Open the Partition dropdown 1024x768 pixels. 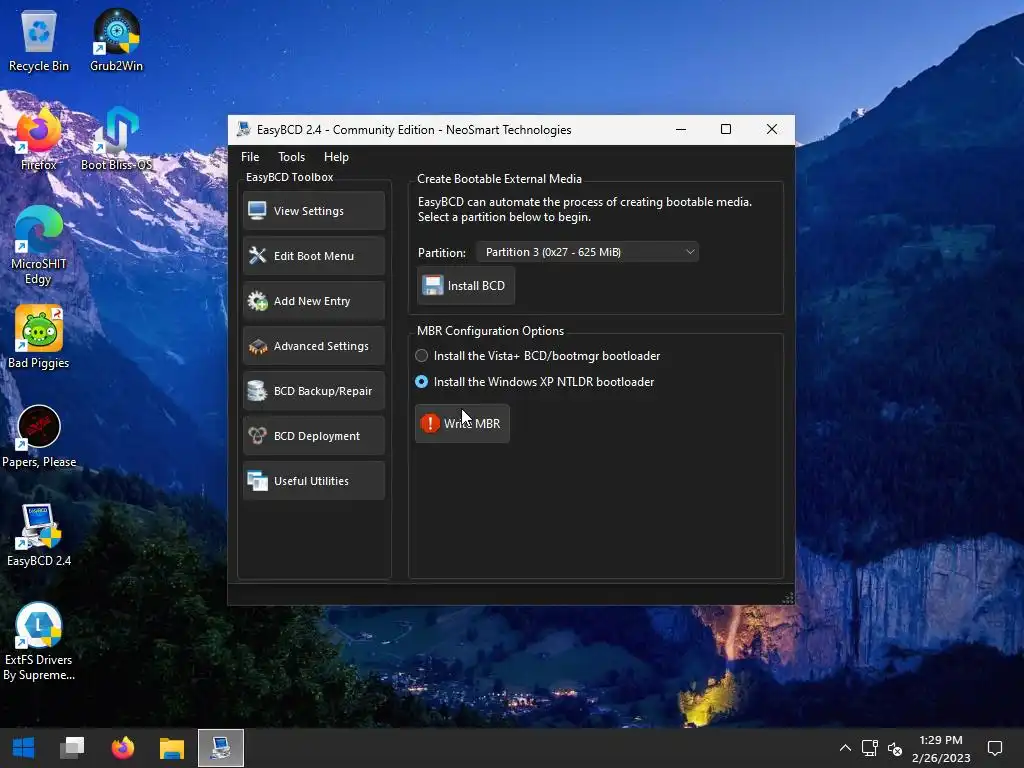(587, 252)
